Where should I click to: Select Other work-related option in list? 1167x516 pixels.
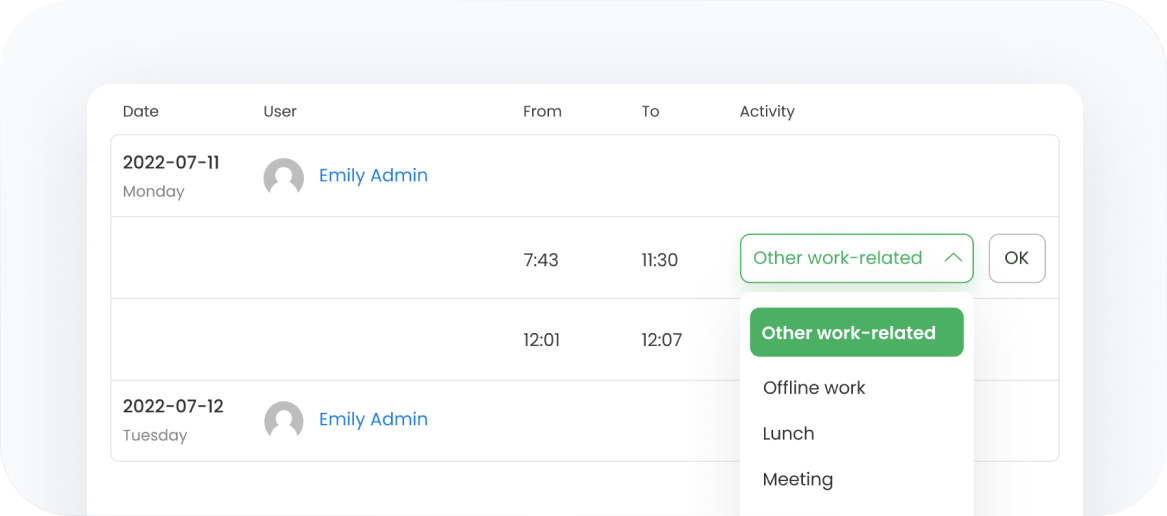click(x=857, y=332)
